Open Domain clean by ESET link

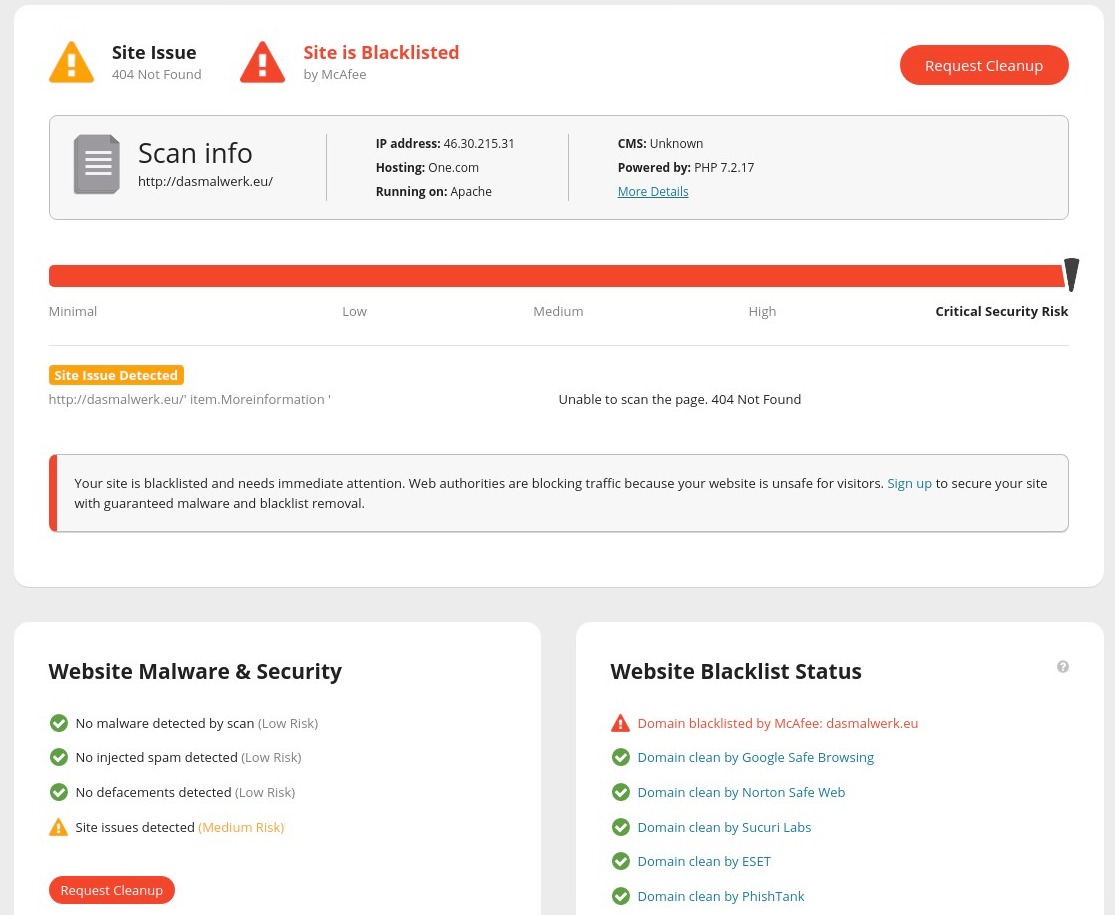click(704, 861)
